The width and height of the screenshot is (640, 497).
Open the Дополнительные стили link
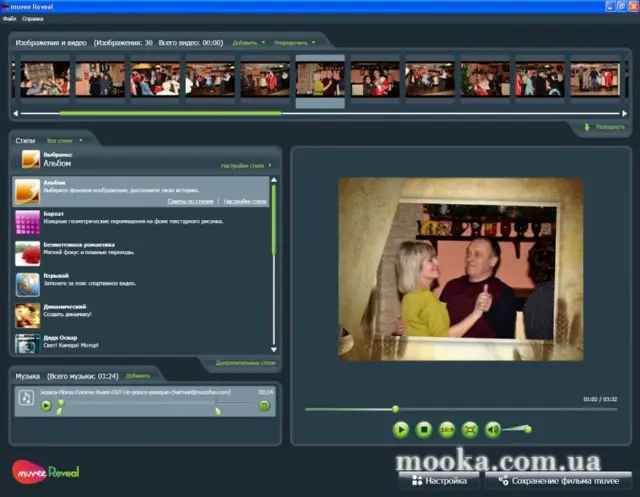coord(245,363)
